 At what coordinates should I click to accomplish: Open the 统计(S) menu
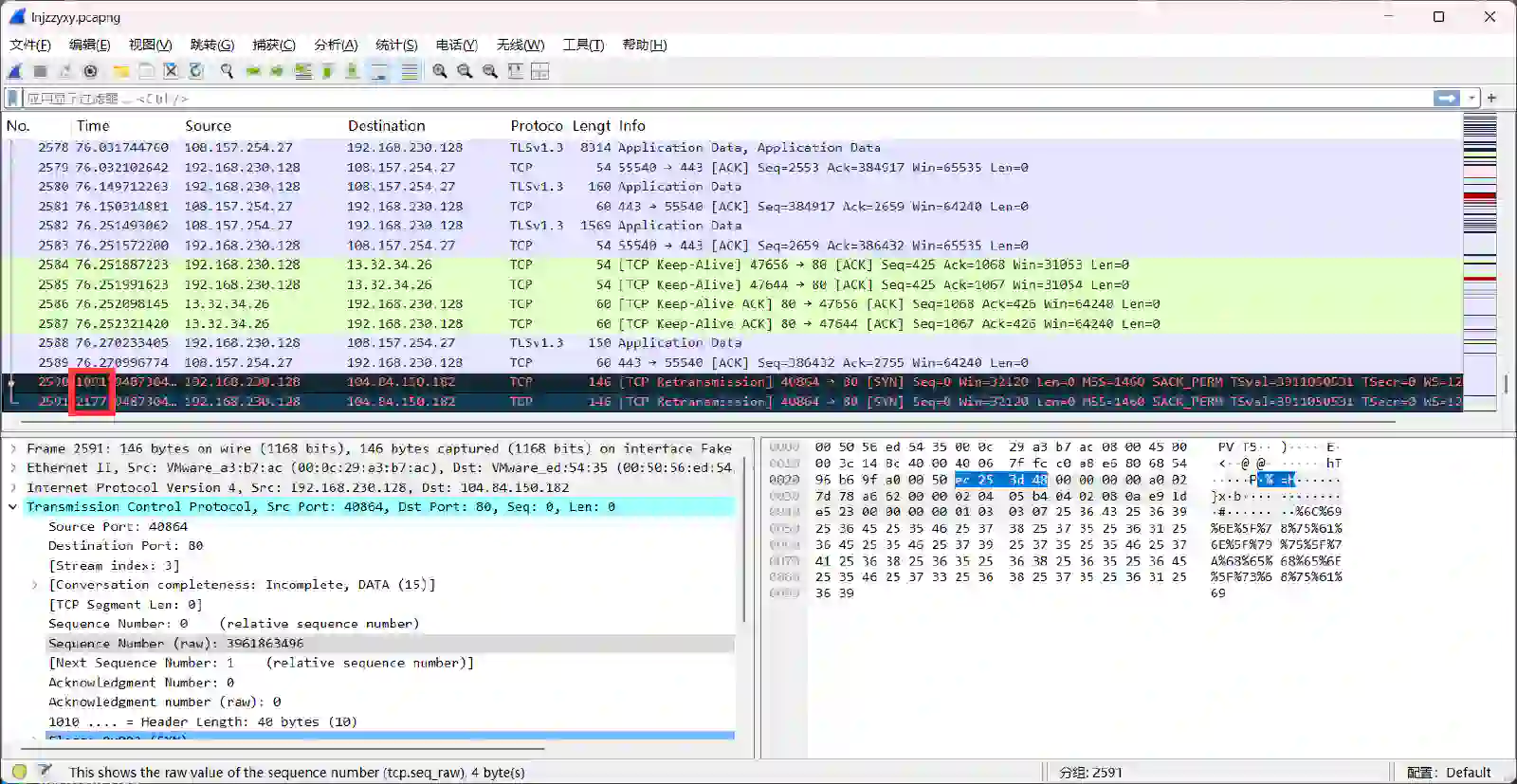click(x=396, y=45)
